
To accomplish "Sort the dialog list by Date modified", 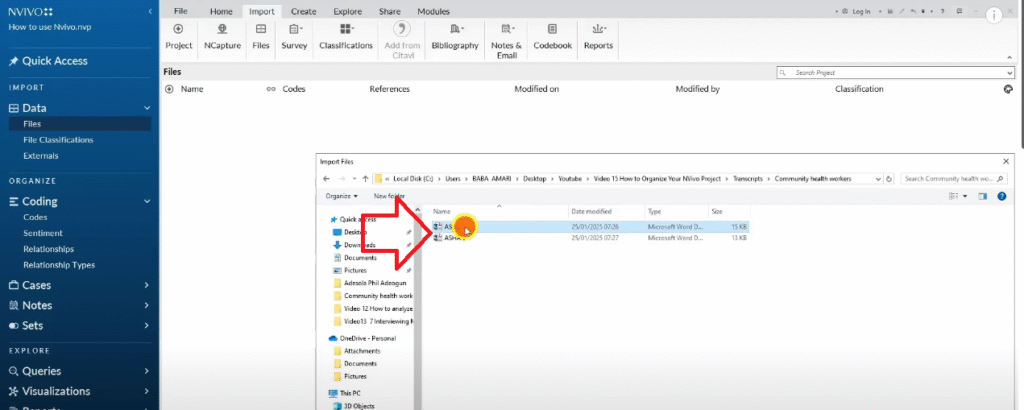I will [x=591, y=212].
